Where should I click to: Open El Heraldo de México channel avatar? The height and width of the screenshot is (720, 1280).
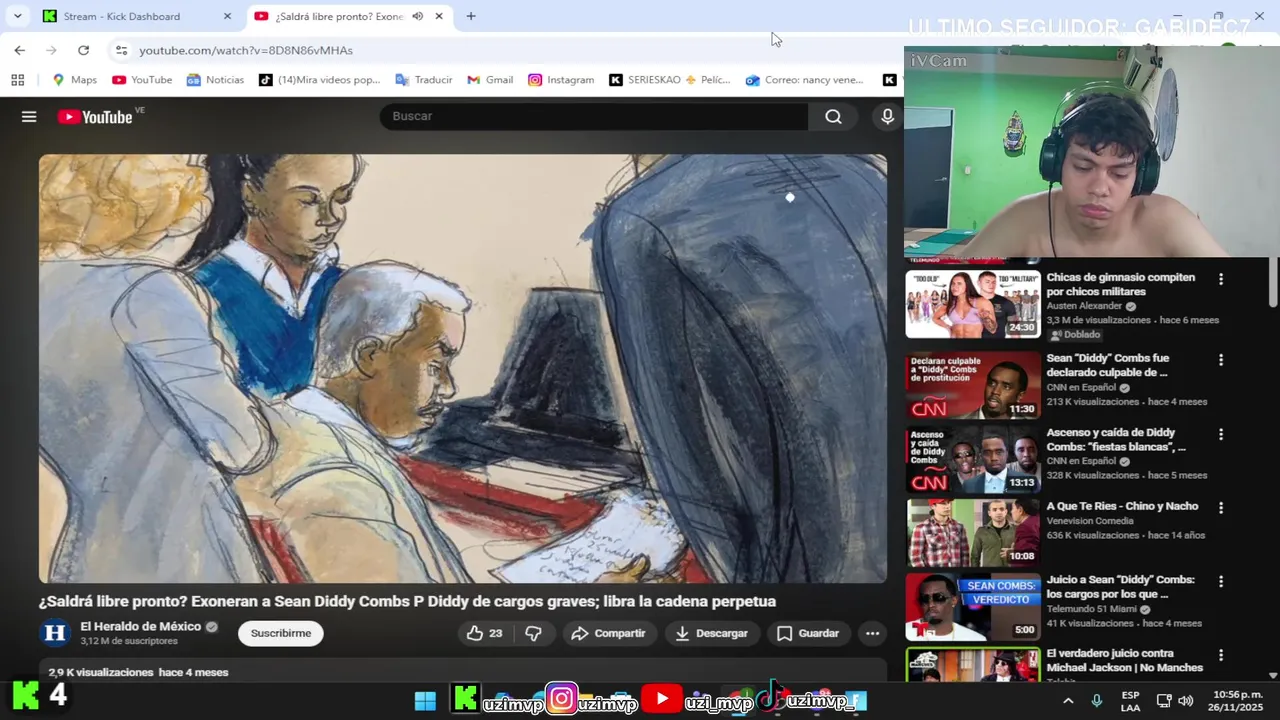coord(55,633)
